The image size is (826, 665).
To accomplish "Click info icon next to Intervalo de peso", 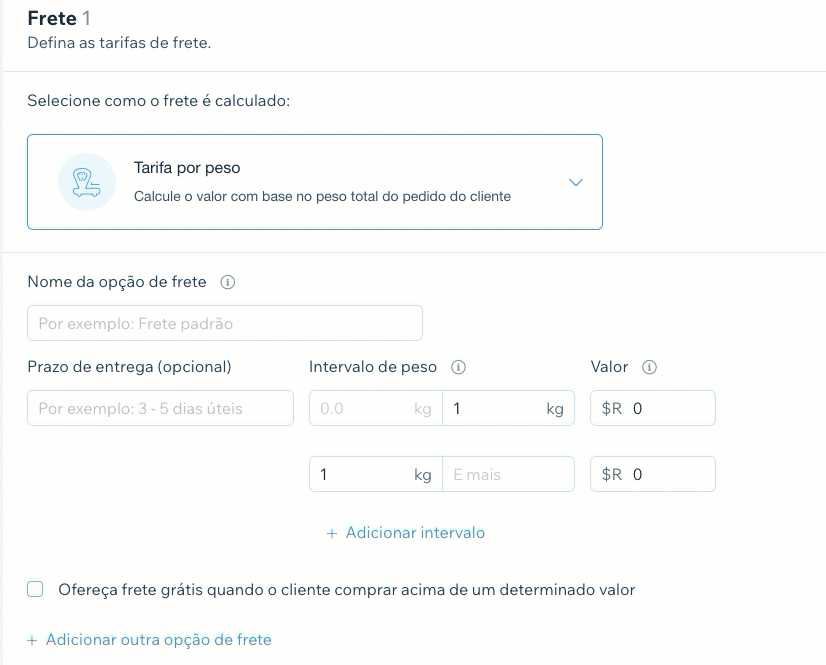I will [x=458, y=368].
